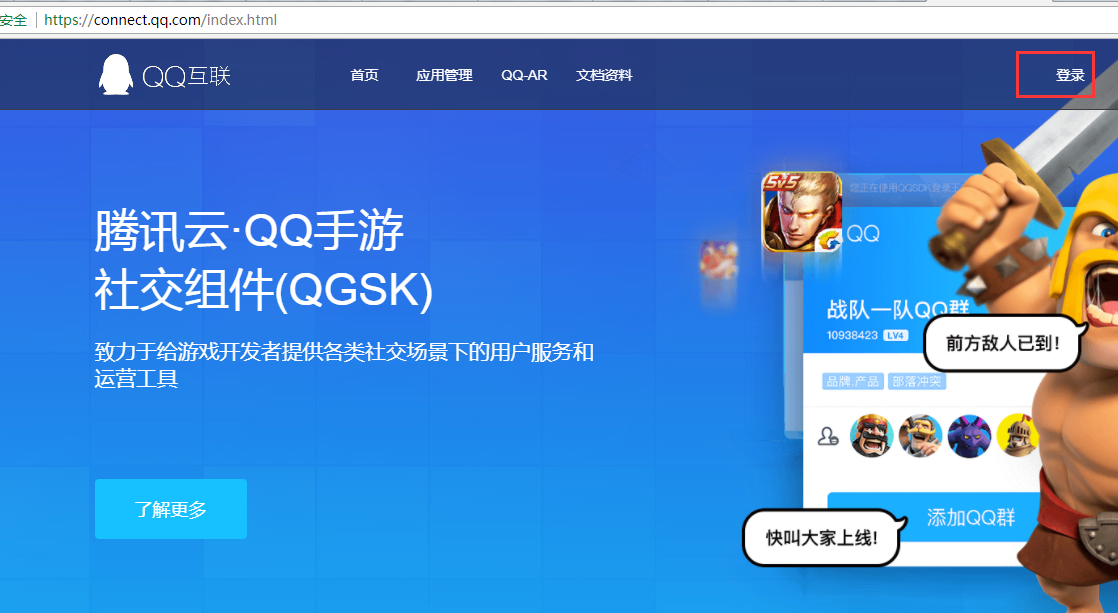Open the 首页 menu item
This screenshot has height=613, width=1118.
pyautogui.click(x=364, y=74)
